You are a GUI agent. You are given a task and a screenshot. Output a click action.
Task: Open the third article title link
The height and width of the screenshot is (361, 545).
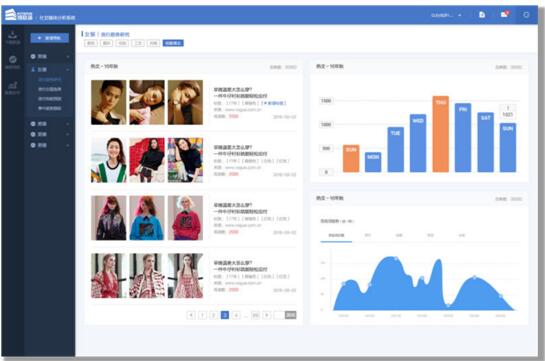241,208
